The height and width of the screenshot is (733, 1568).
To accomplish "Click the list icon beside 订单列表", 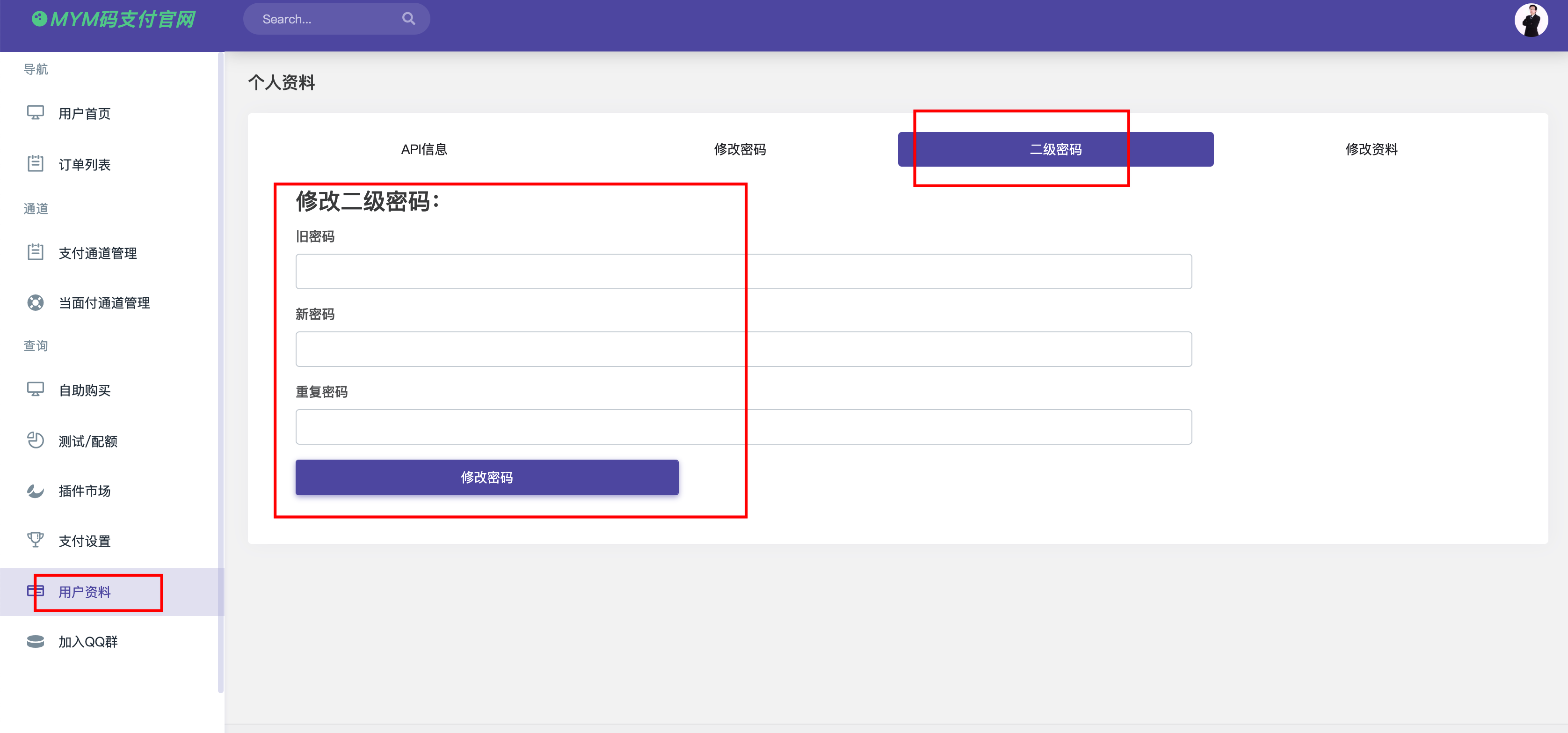I will (35, 163).
